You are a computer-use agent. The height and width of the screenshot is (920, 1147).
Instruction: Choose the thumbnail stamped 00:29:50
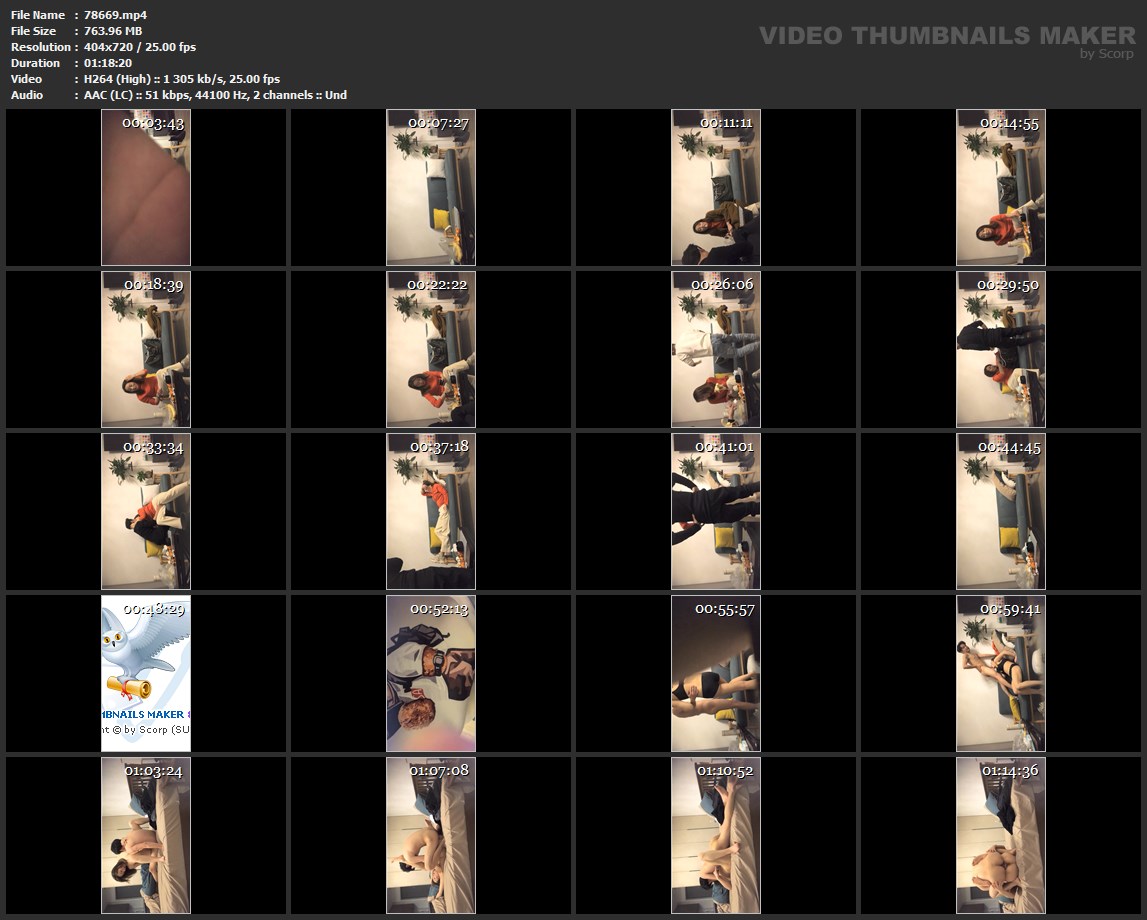coord(1001,350)
